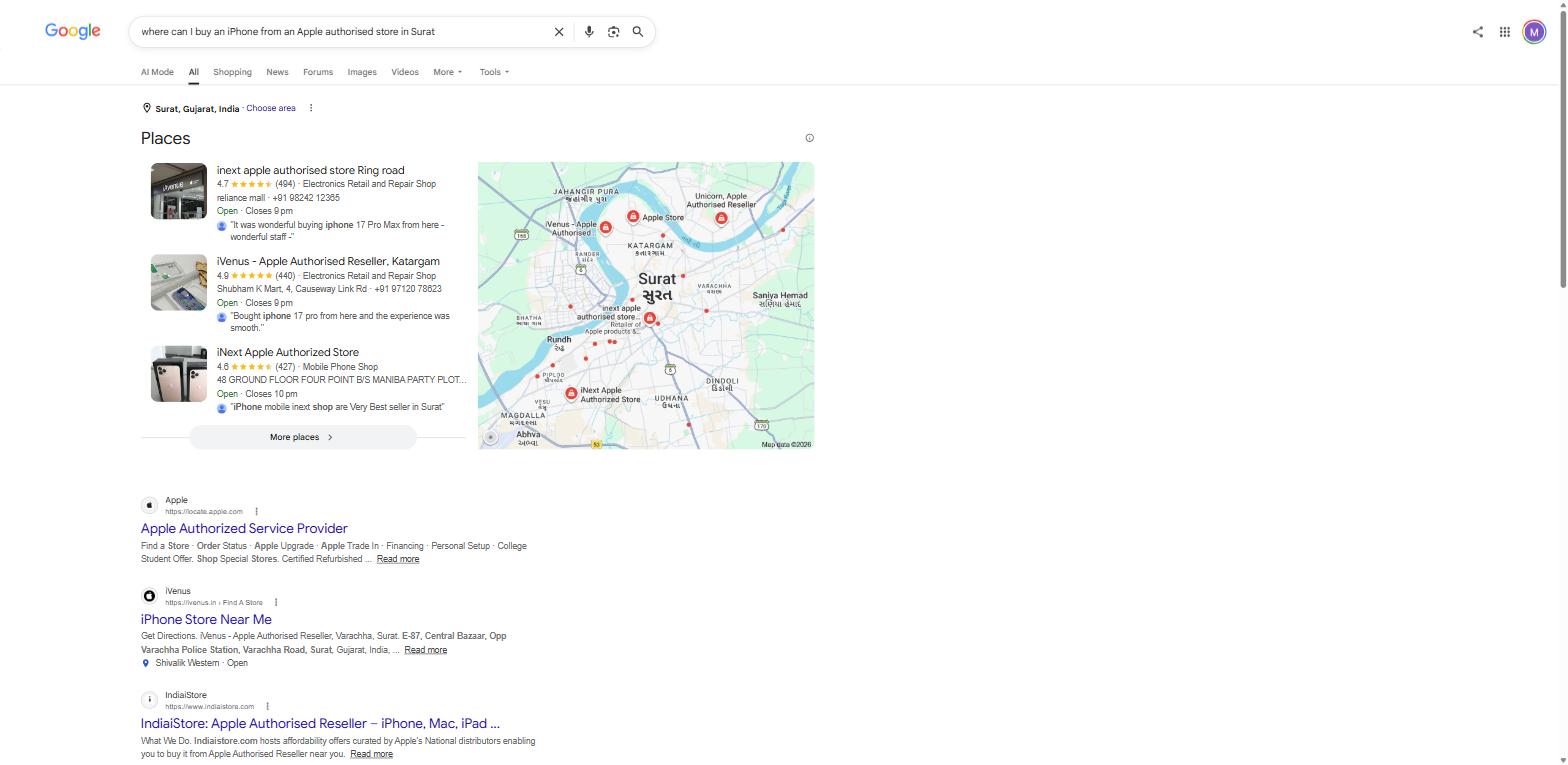
Task: Click Apple favicon in locate.apple.com result
Action: 149,505
